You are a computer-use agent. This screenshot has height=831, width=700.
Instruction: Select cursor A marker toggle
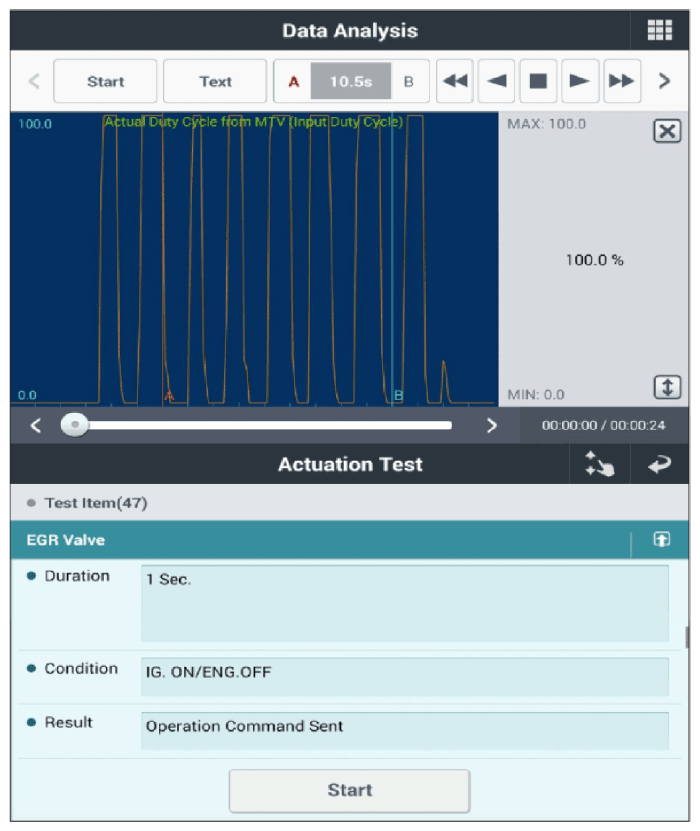pos(293,82)
